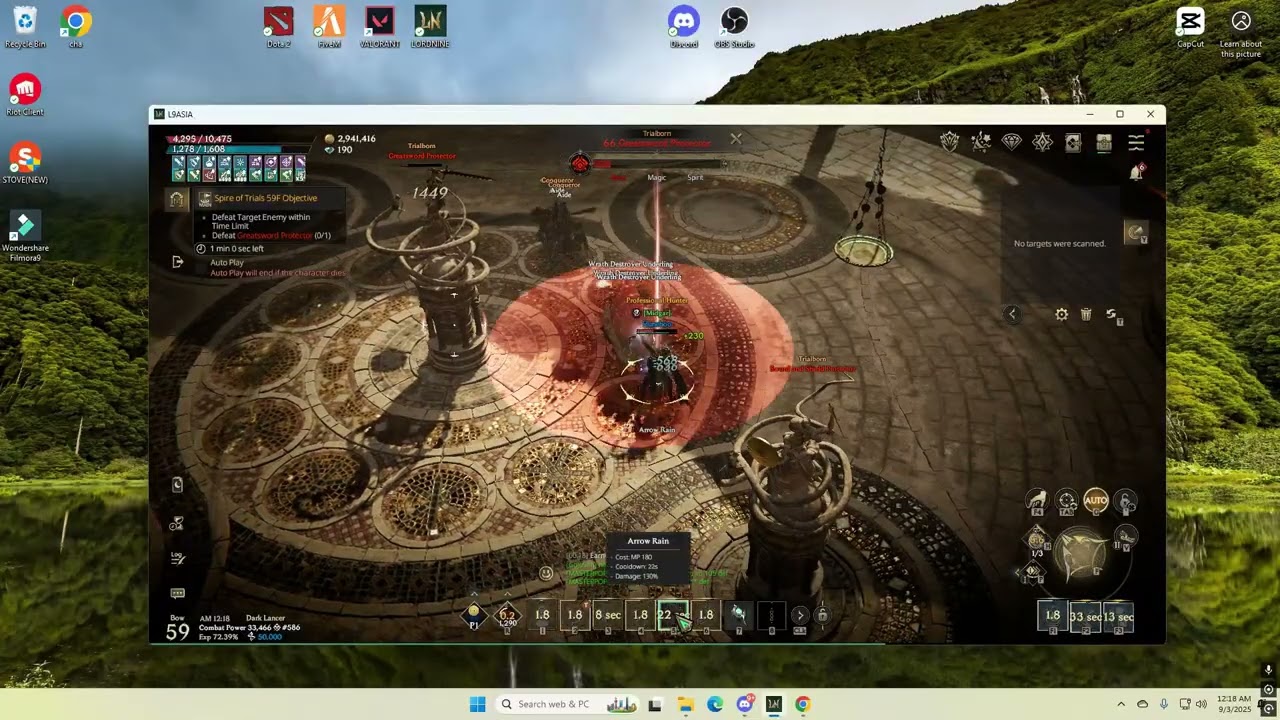1280x720 pixels.
Task: Open File Explorer from the taskbar
Action: click(685, 704)
